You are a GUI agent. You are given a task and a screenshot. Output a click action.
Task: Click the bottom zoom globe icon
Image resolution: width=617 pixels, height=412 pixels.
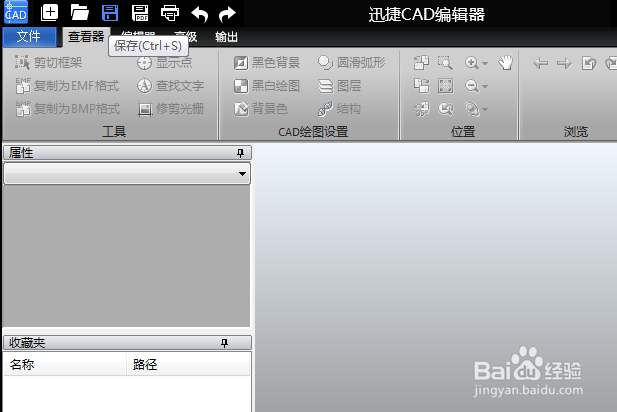point(472,109)
